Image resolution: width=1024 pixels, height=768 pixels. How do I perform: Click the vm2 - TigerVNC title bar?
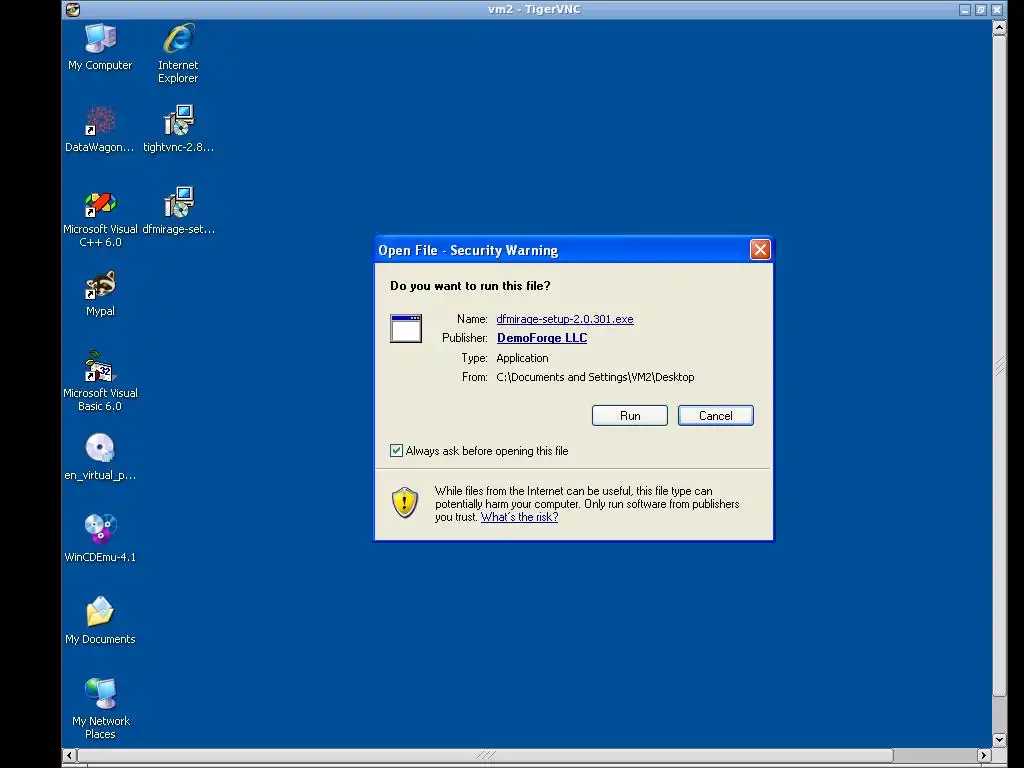534,9
